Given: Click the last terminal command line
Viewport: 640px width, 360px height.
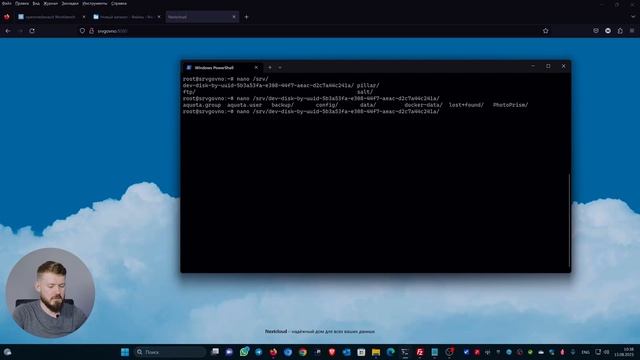Looking at the screenshot, I should [x=311, y=111].
